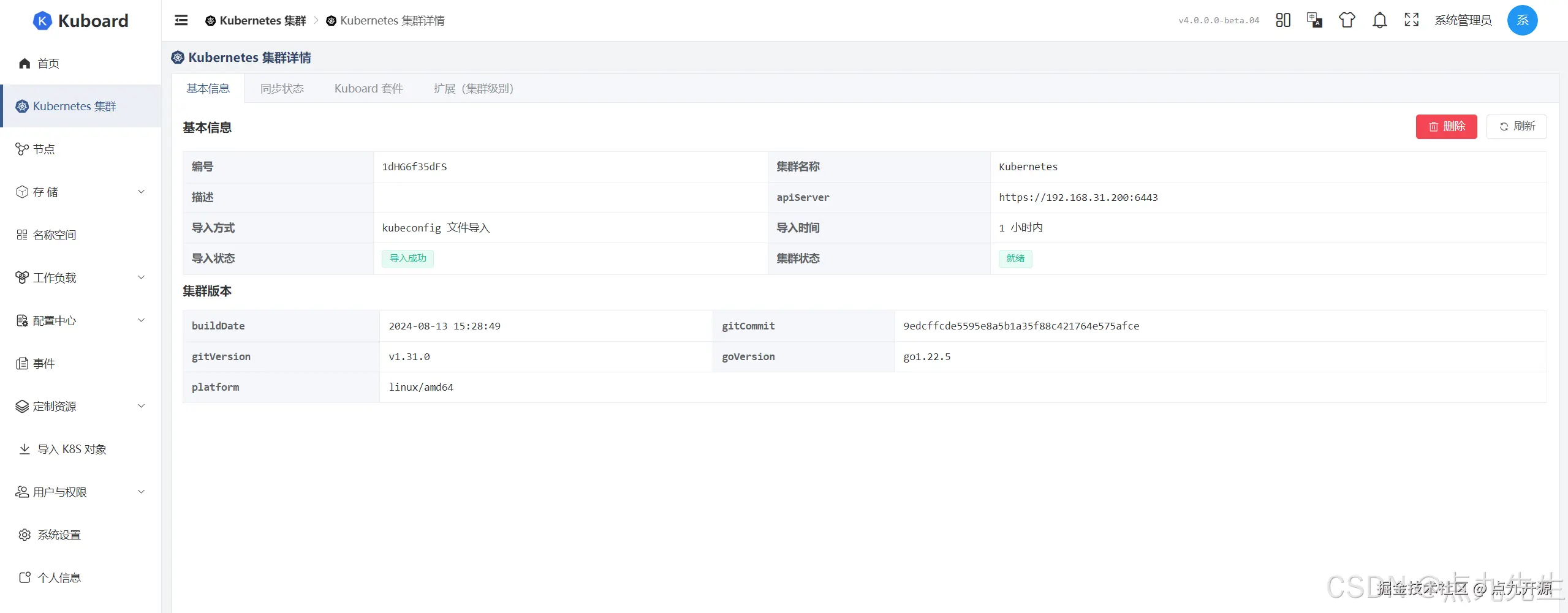This screenshot has height=613, width=1568.
Task: Click the 集群名称 value Kubernetes
Action: coord(1028,167)
